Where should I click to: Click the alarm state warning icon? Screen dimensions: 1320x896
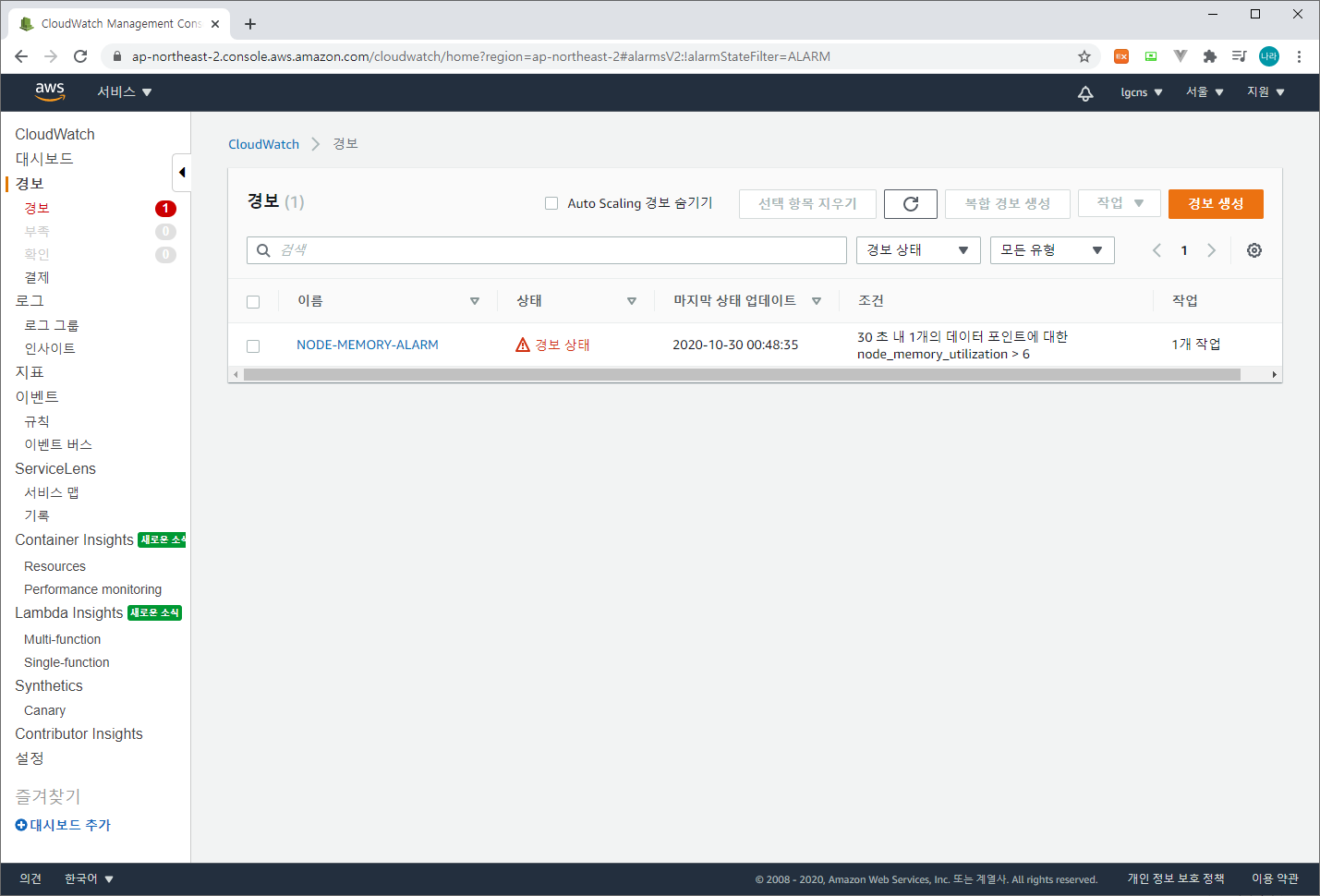point(523,345)
